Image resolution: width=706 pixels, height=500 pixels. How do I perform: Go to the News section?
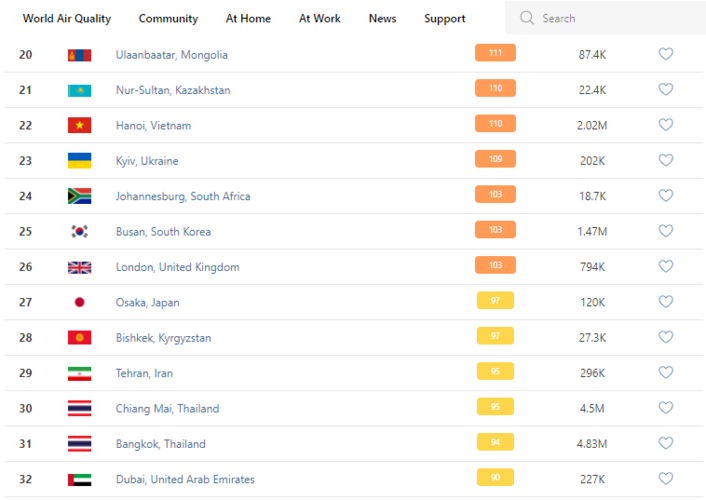tap(382, 18)
